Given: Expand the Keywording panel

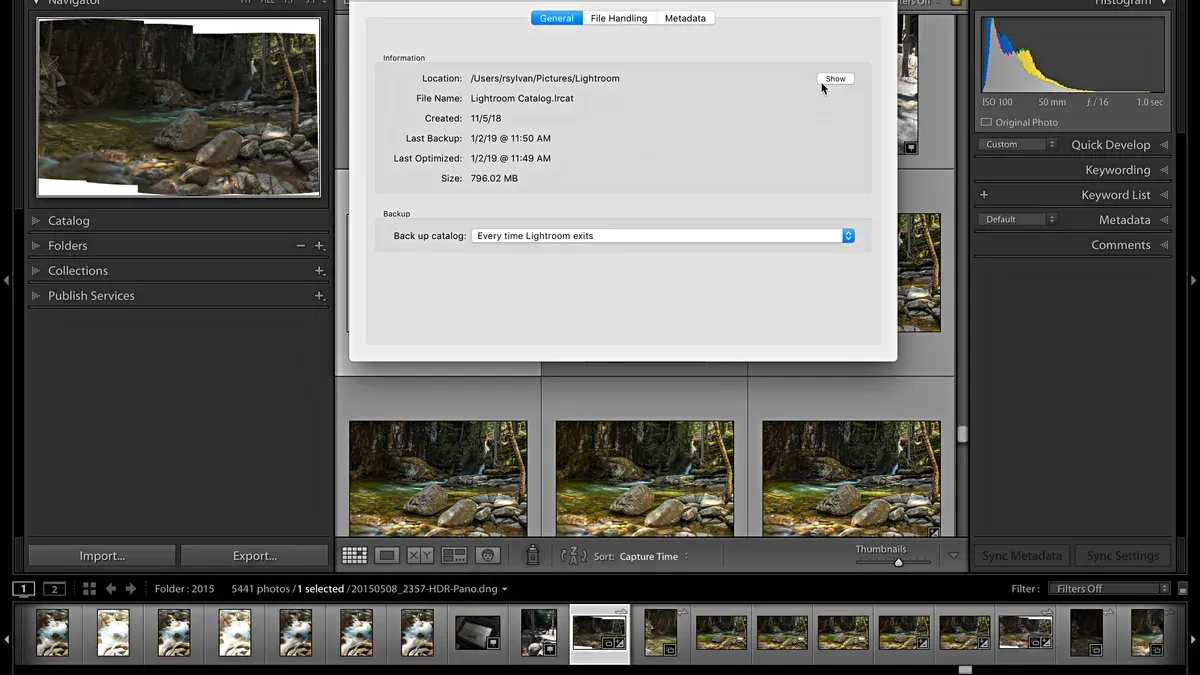Looking at the screenshot, I should (x=1164, y=170).
